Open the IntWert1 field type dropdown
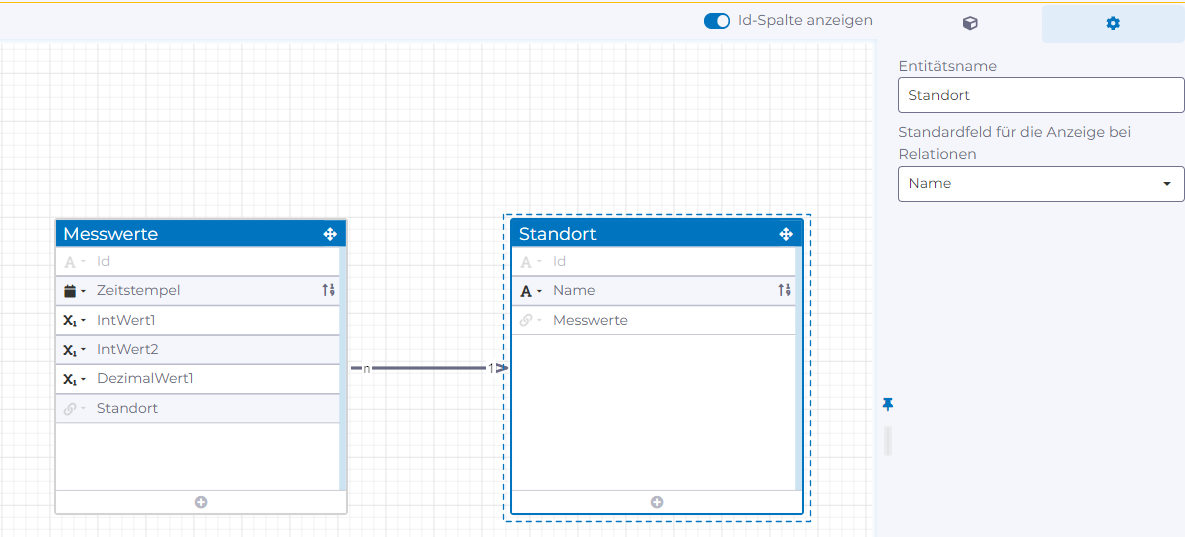Image resolution: width=1185 pixels, height=537 pixels. pos(74,321)
